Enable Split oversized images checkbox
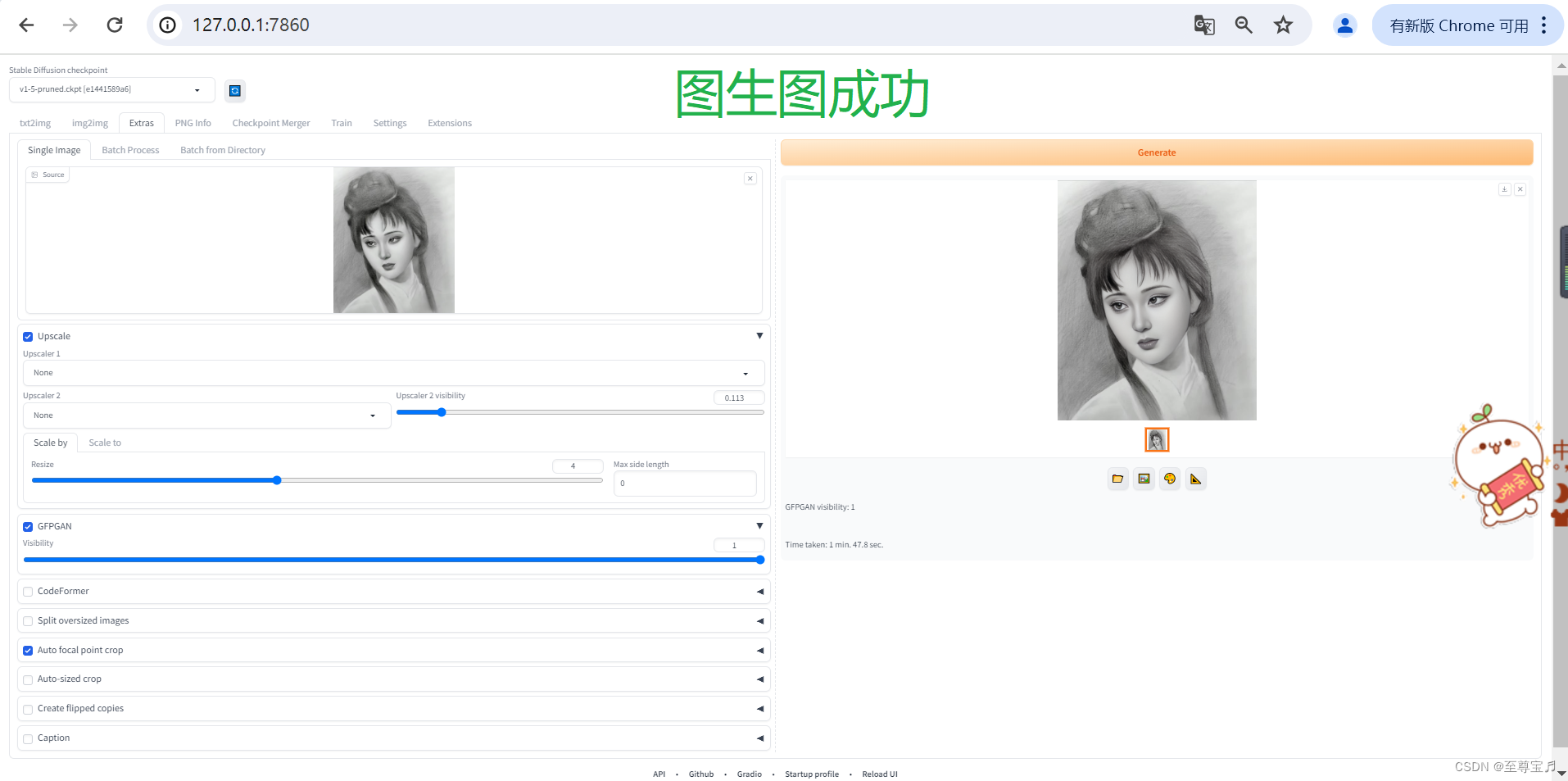 tap(28, 621)
